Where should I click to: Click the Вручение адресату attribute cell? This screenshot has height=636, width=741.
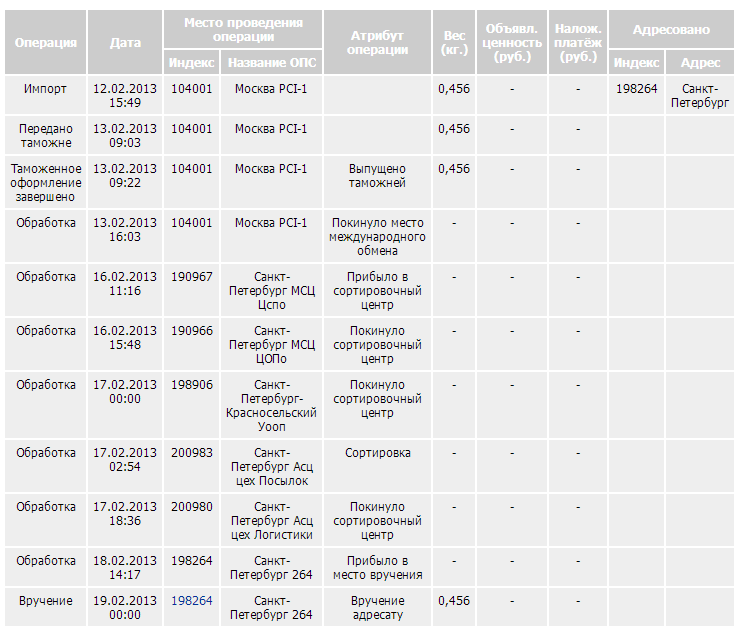point(377,608)
